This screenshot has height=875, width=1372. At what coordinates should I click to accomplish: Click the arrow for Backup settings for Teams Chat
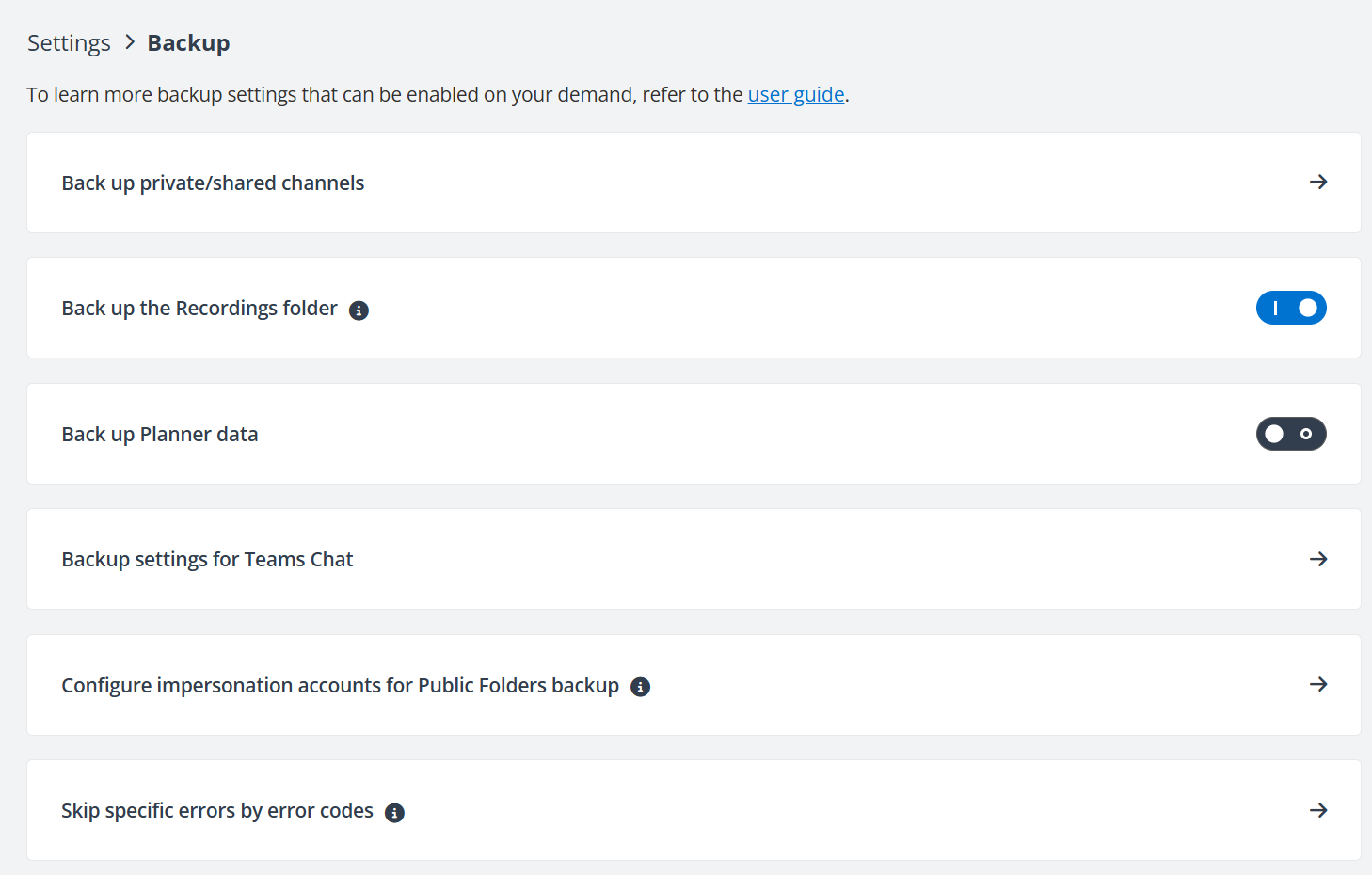tap(1319, 559)
